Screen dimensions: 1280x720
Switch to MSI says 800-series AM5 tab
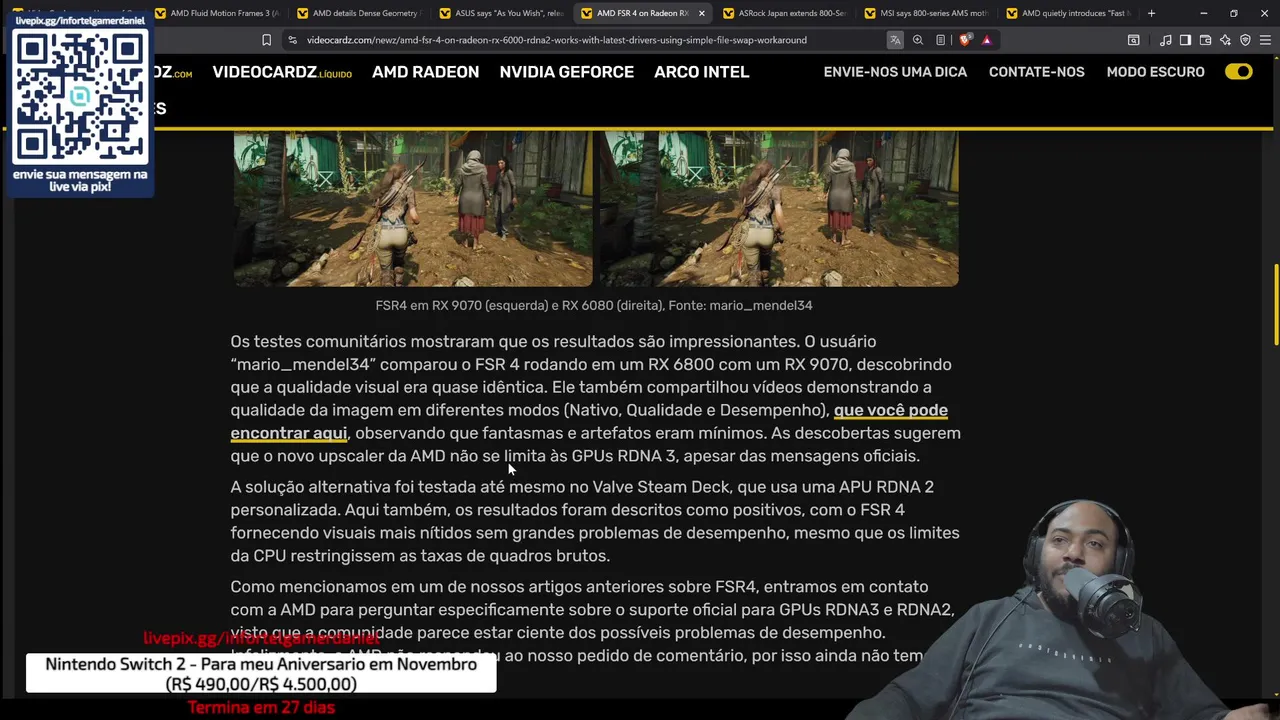pos(927,13)
